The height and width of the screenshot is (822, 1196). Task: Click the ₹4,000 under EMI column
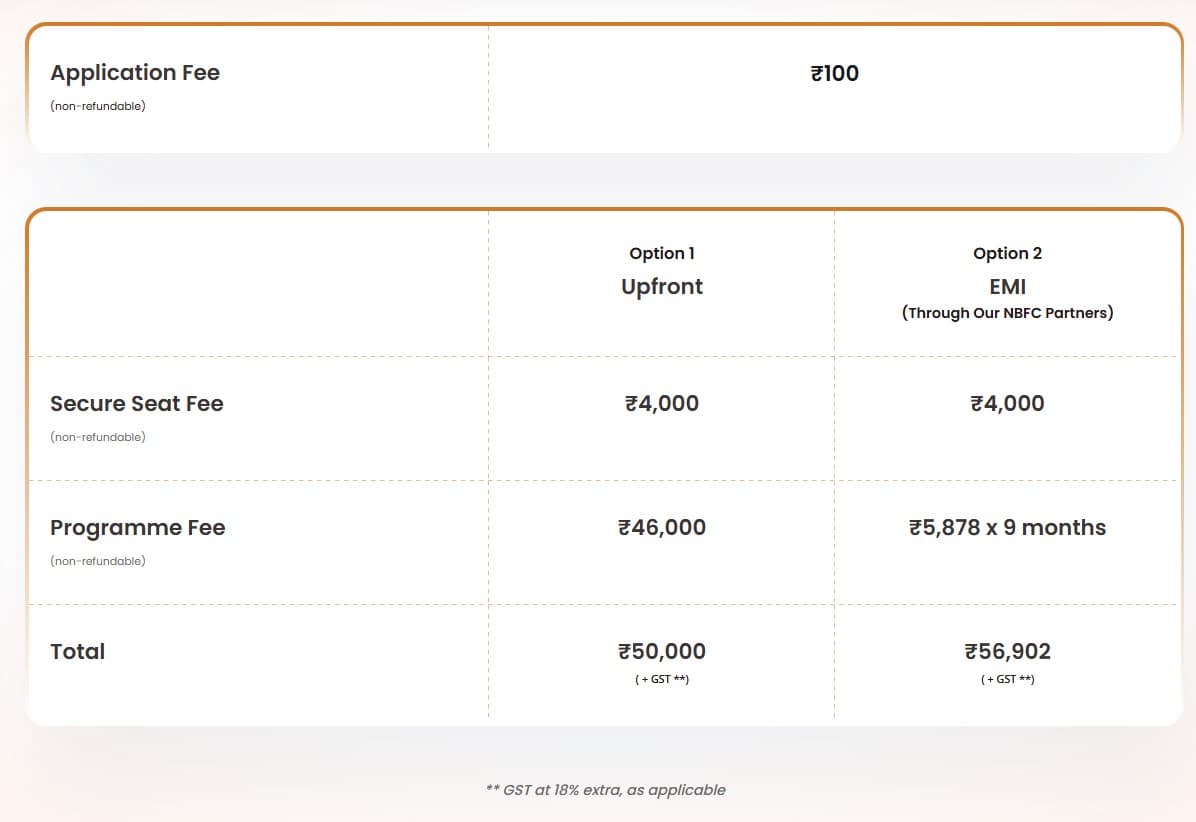(1008, 404)
